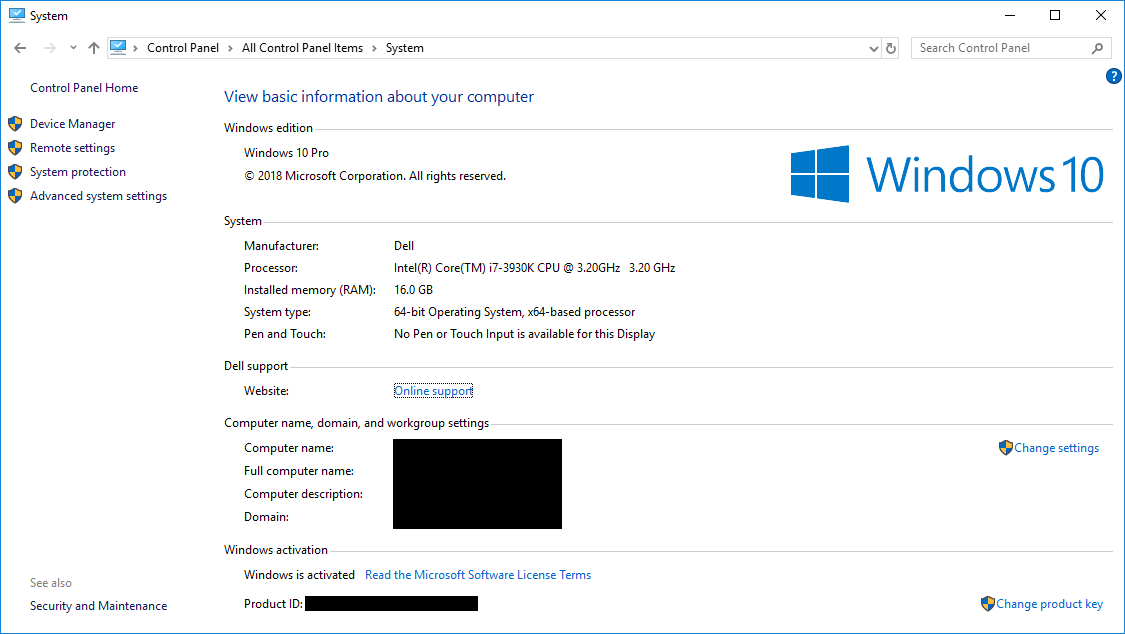Select the 'Windows is activated' status text
The width and height of the screenshot is (1125, 634).
coord(299,575)
